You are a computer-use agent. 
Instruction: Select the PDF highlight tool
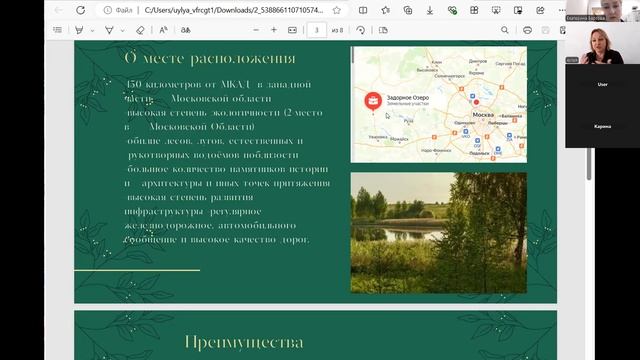[x=109, y=30]
